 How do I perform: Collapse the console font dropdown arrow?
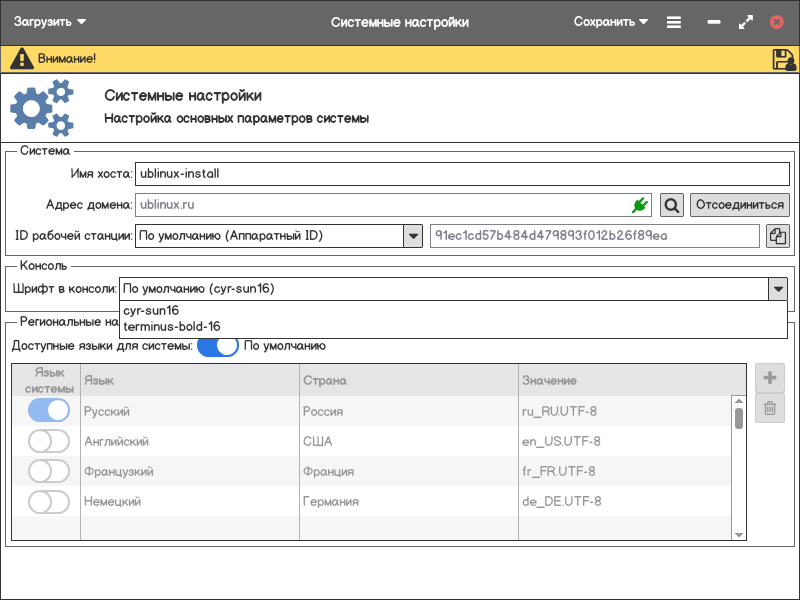coord(777,289)
